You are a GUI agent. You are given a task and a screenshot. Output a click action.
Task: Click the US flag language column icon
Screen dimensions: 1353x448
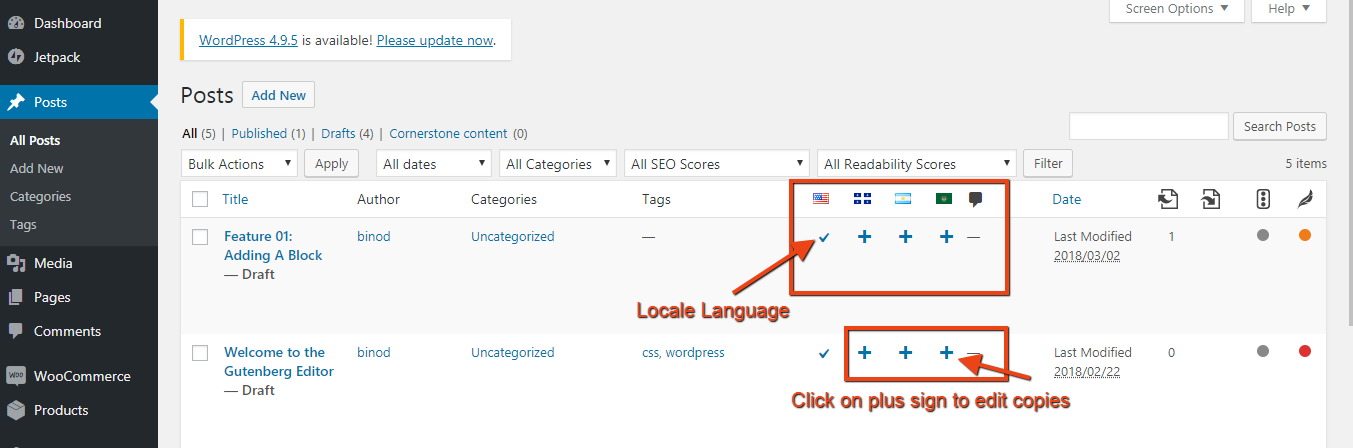pos(821,199)
